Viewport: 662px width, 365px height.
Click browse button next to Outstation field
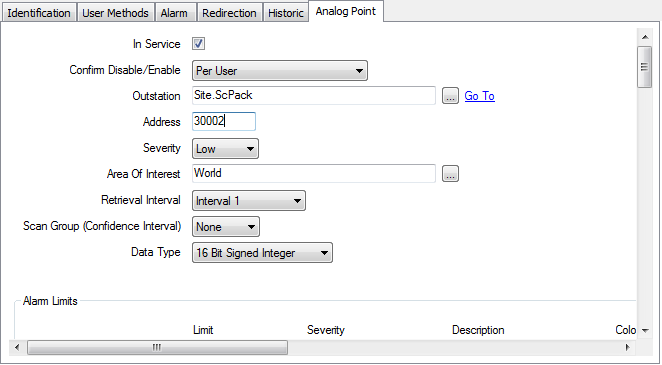tap(450, 96)
